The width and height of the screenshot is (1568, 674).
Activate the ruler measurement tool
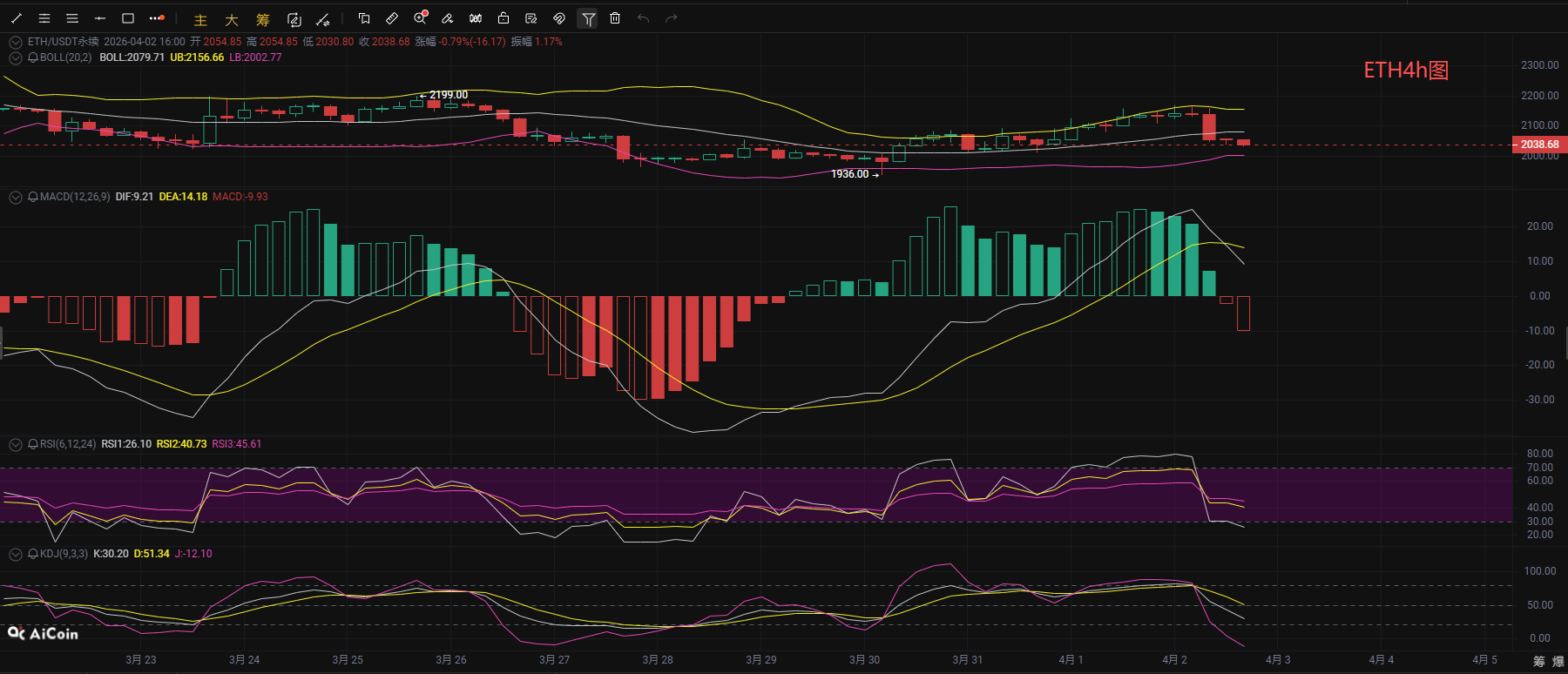point(392,18)
